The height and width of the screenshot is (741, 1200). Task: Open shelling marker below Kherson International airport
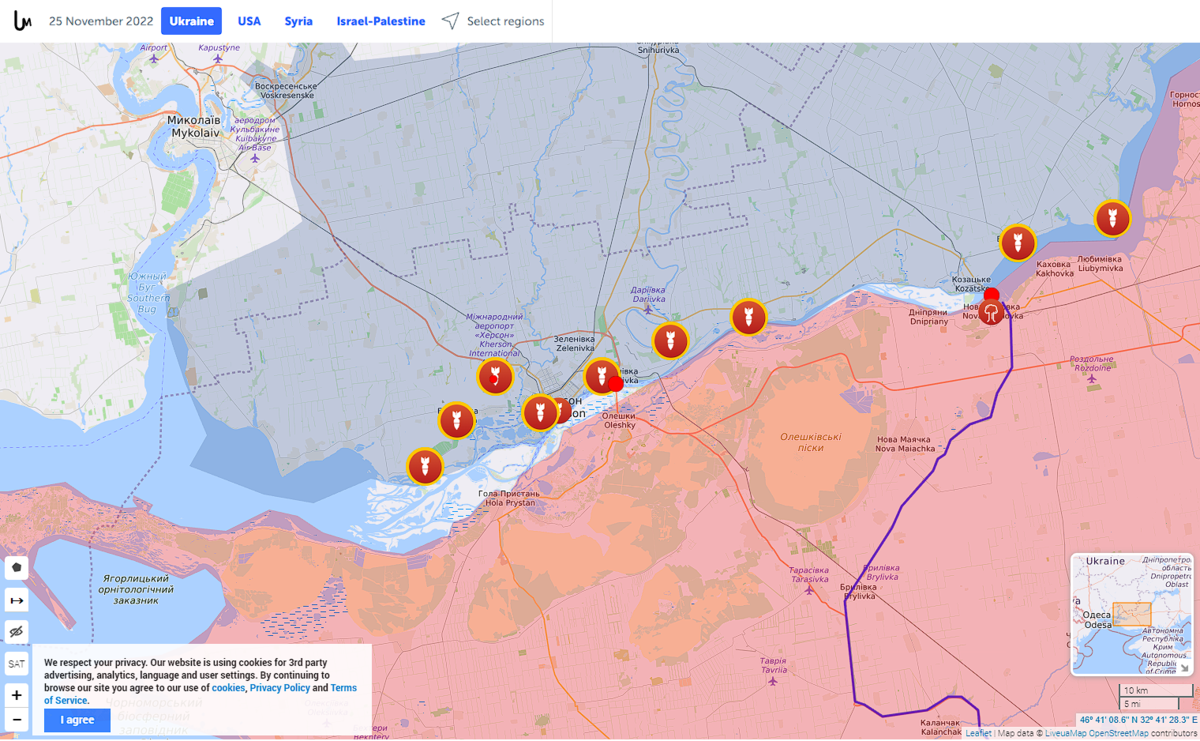[x=495, y=377]
